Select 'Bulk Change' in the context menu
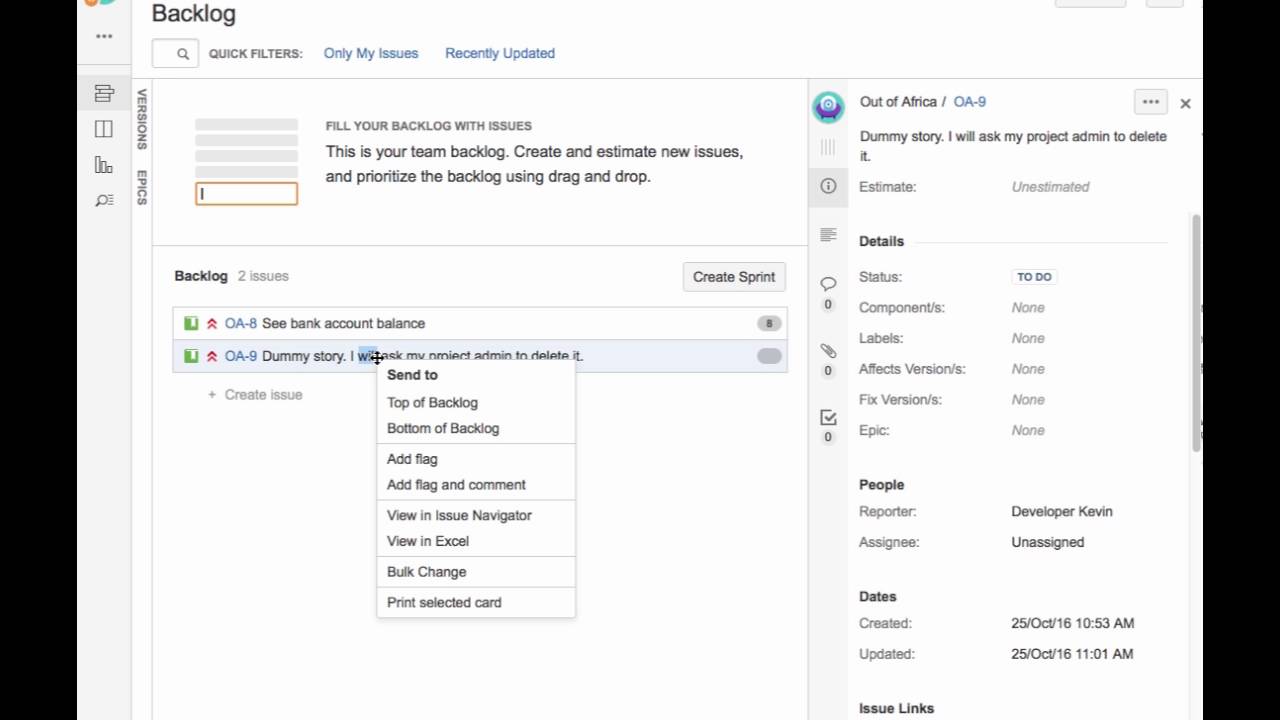Viewport: 1280px width, 720px height. pos(426,572)
